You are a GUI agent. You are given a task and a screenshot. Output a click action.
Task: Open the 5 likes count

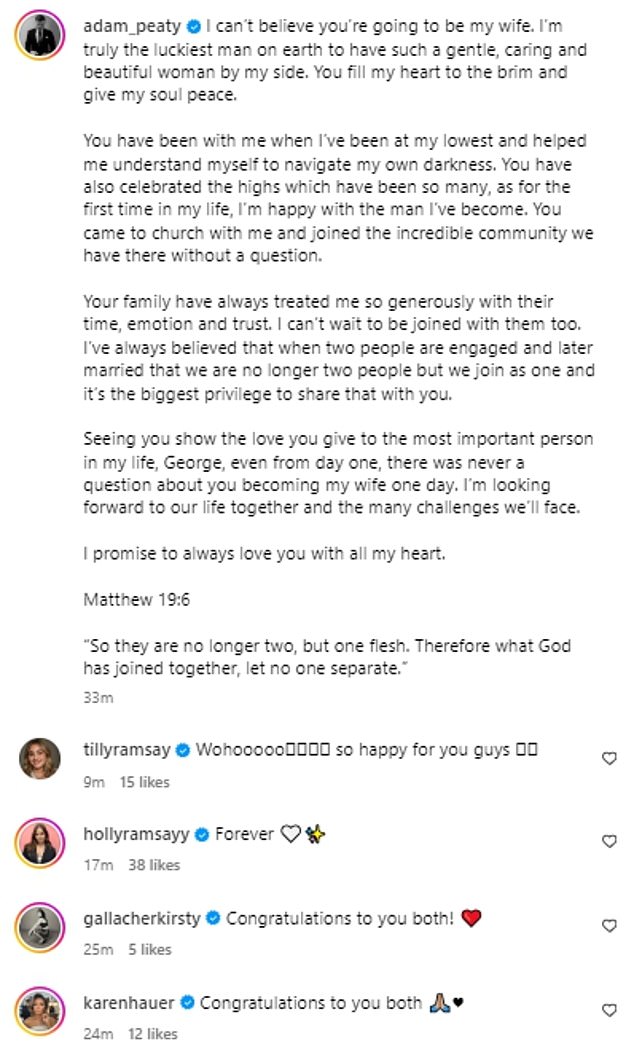pyautogui.click(x=150, y=950)
